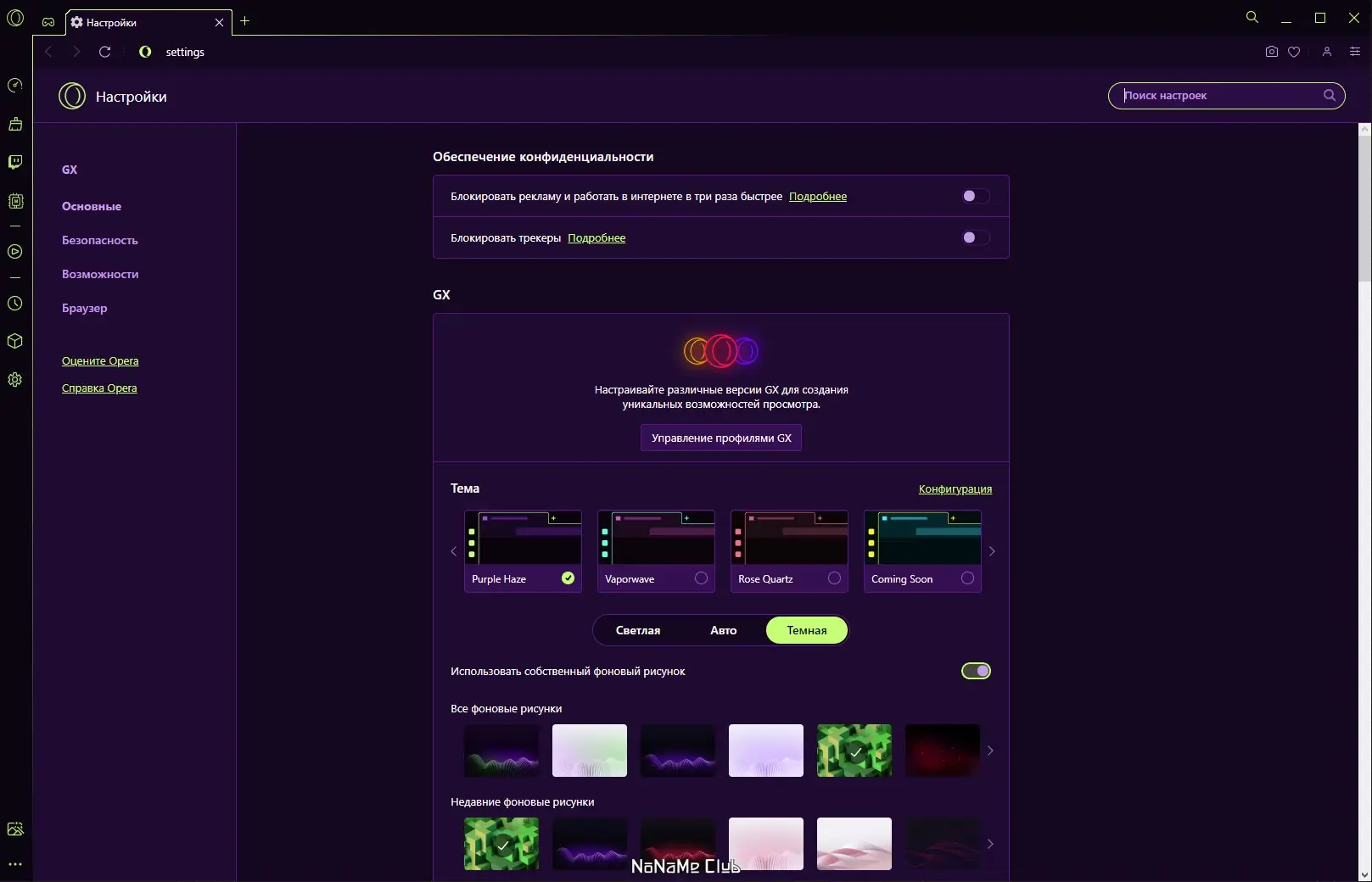The image size is (1372, 882).
Task: Choose the Темная appearance mode
Action: [x=807, y=630]
